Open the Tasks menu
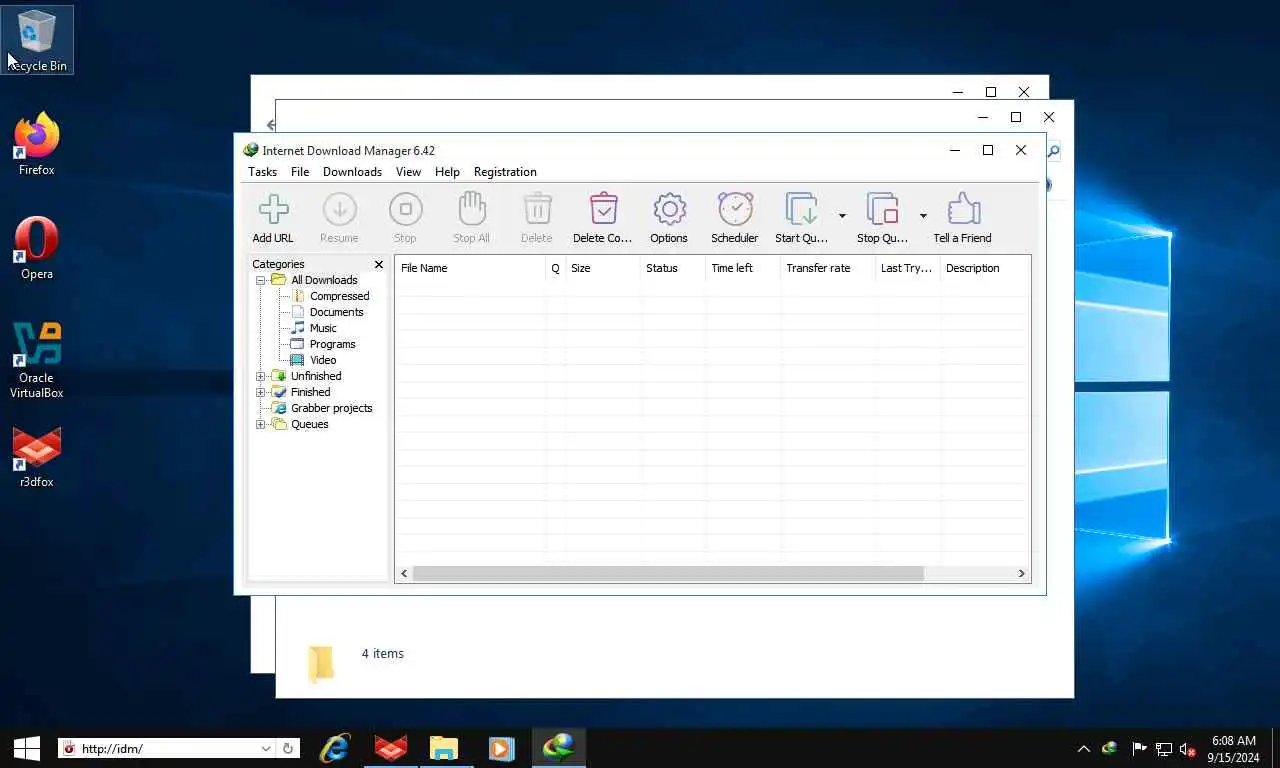This screenshot has height=768, width=1280. pyautogui.click(x=262, y=172)
